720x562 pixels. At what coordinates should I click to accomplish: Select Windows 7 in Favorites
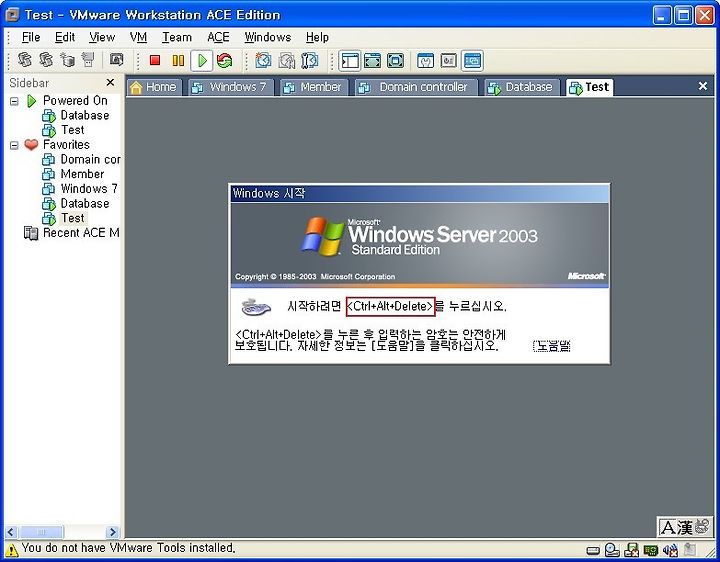click(89, 189)
